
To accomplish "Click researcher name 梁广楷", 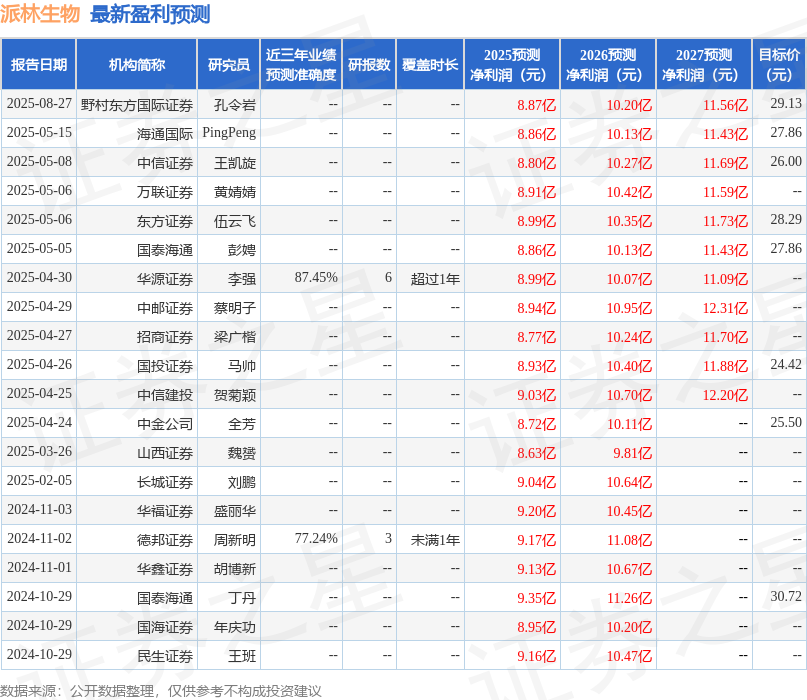I will [235, 337].
